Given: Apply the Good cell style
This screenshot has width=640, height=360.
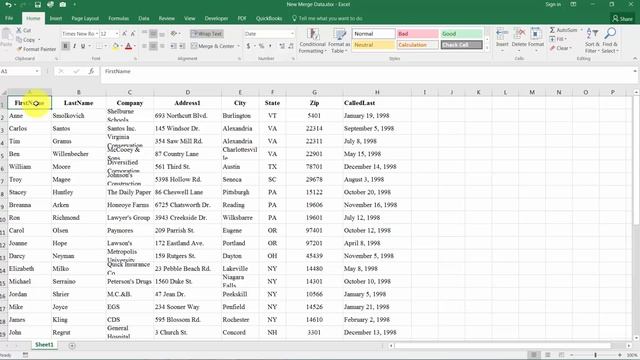Looking at the screenshot, I should click(x=461, y=34).
